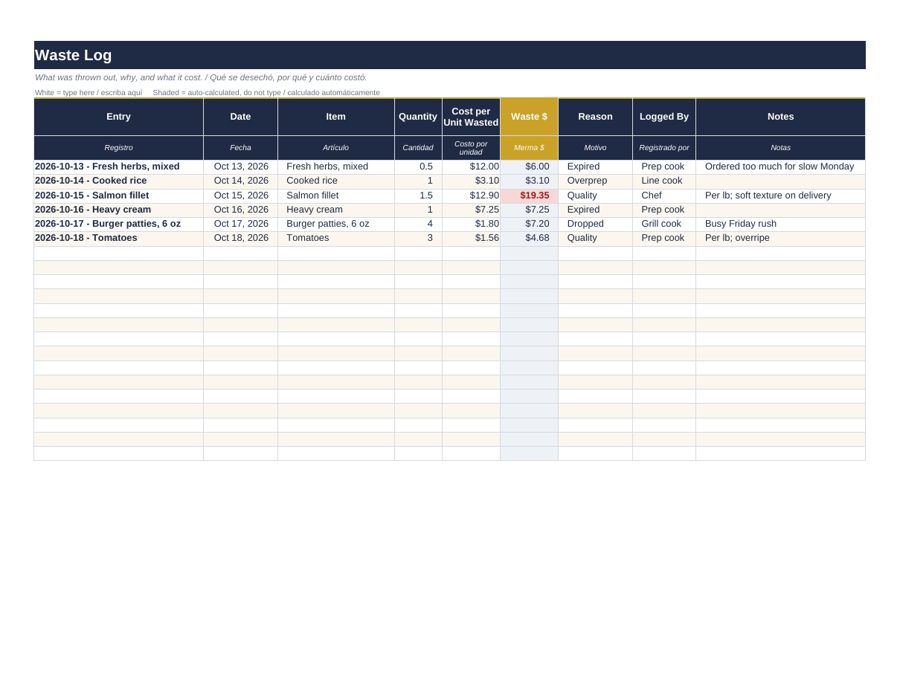Click reason cell 'Dropped'

click(595, 224)
